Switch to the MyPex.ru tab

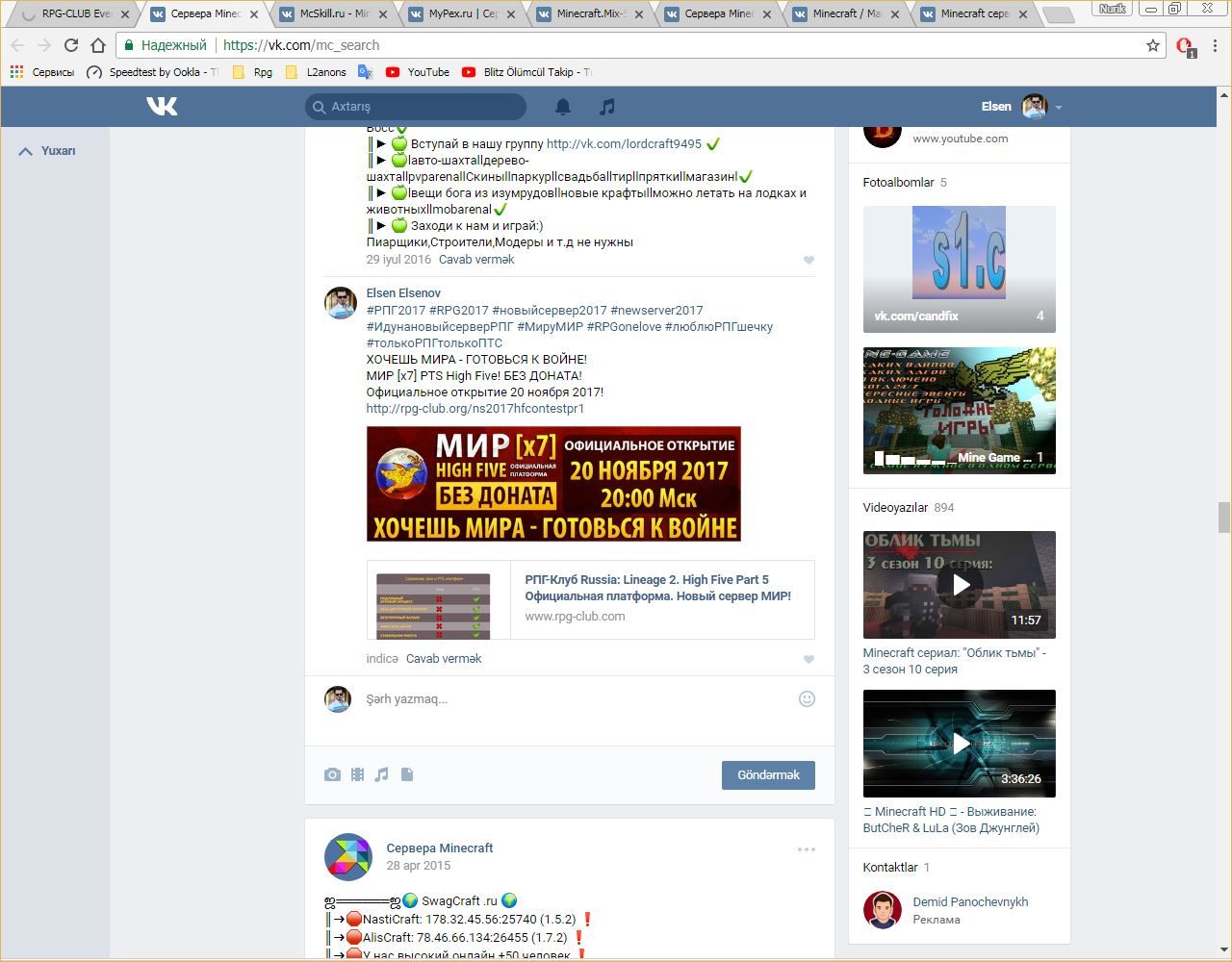(x=463, y=13)
